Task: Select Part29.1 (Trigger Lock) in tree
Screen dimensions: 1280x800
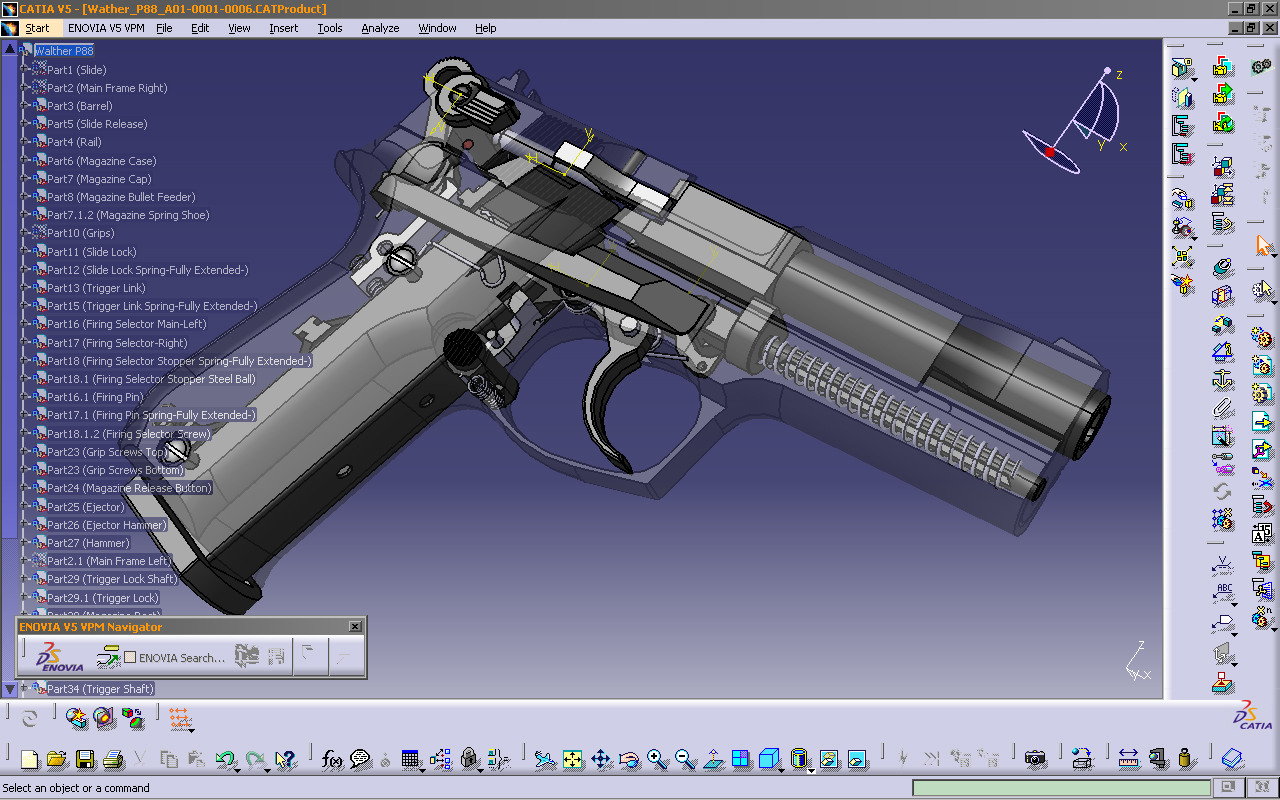Action: tap(103, 598)
